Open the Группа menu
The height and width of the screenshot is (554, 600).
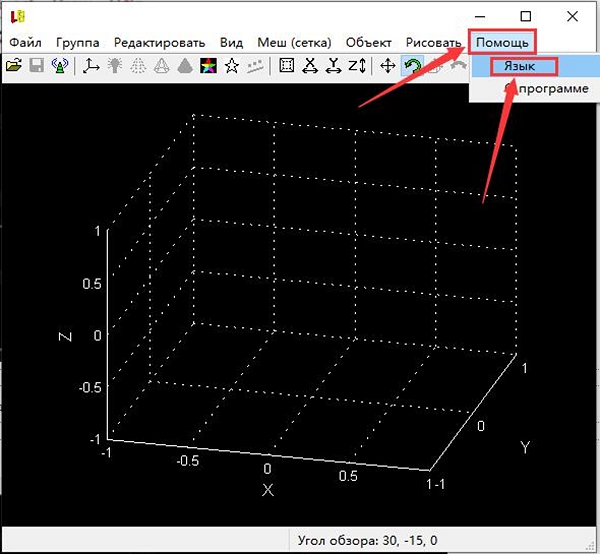coord(78,42)
